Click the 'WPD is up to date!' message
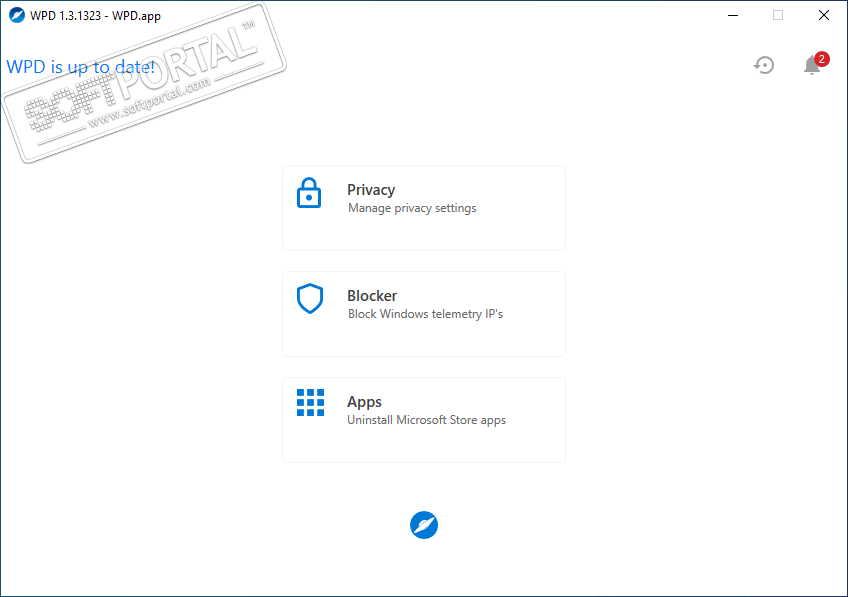848x597 pixels. [x=81, y=67]
